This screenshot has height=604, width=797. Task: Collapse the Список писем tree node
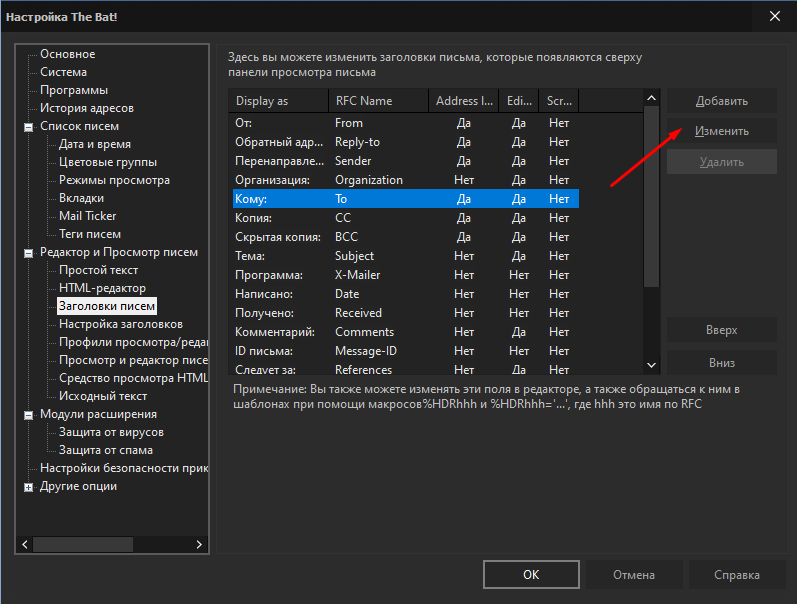28,127
